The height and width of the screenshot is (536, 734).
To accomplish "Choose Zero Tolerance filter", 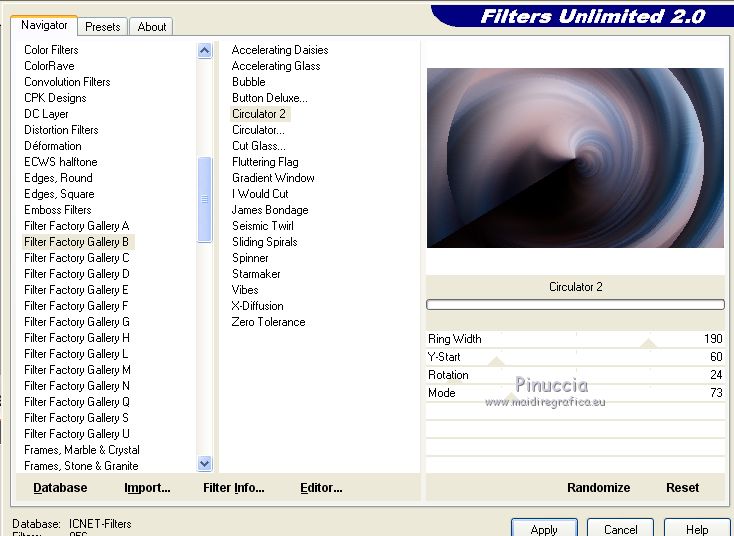I will click(268, 322).
